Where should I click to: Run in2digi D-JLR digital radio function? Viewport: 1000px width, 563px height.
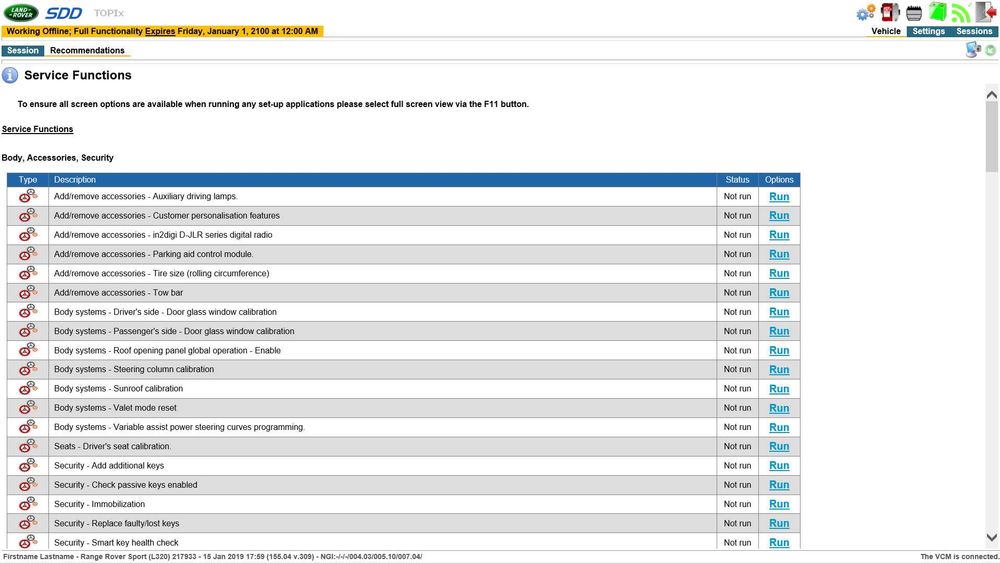[x=779, y=235]
